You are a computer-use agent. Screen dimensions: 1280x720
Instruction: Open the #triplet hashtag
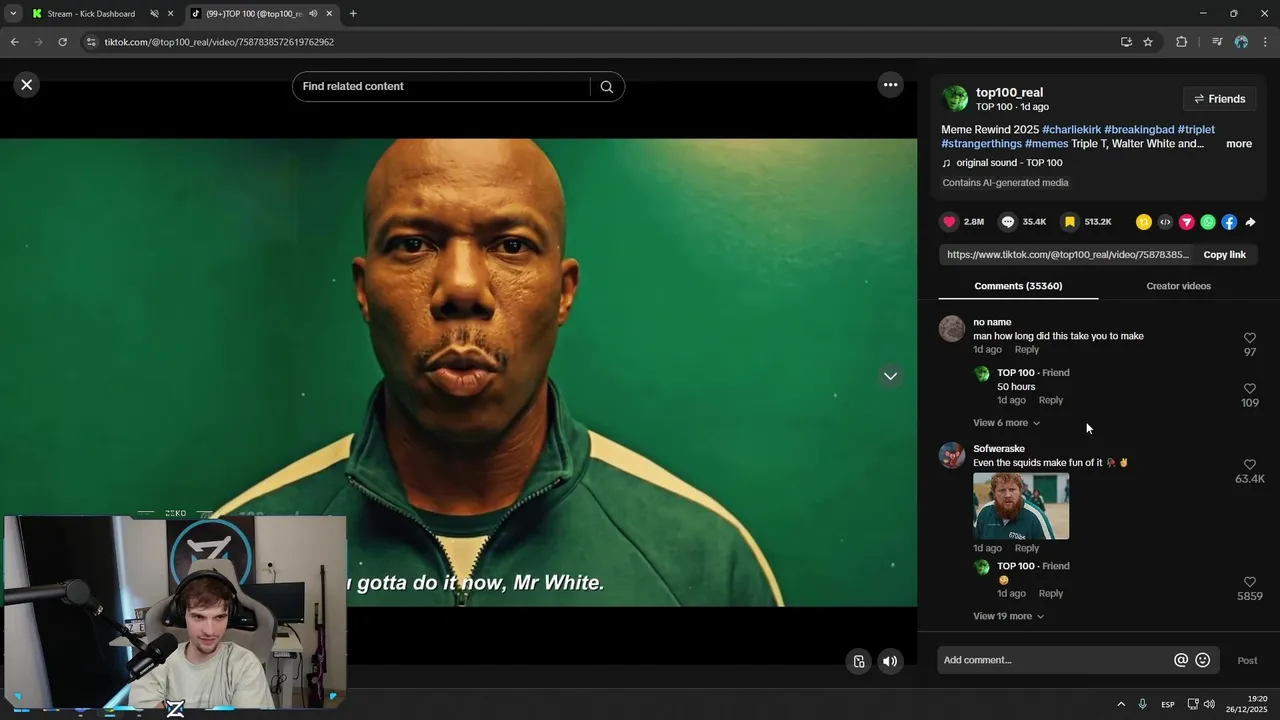(x=1196, y=130)
